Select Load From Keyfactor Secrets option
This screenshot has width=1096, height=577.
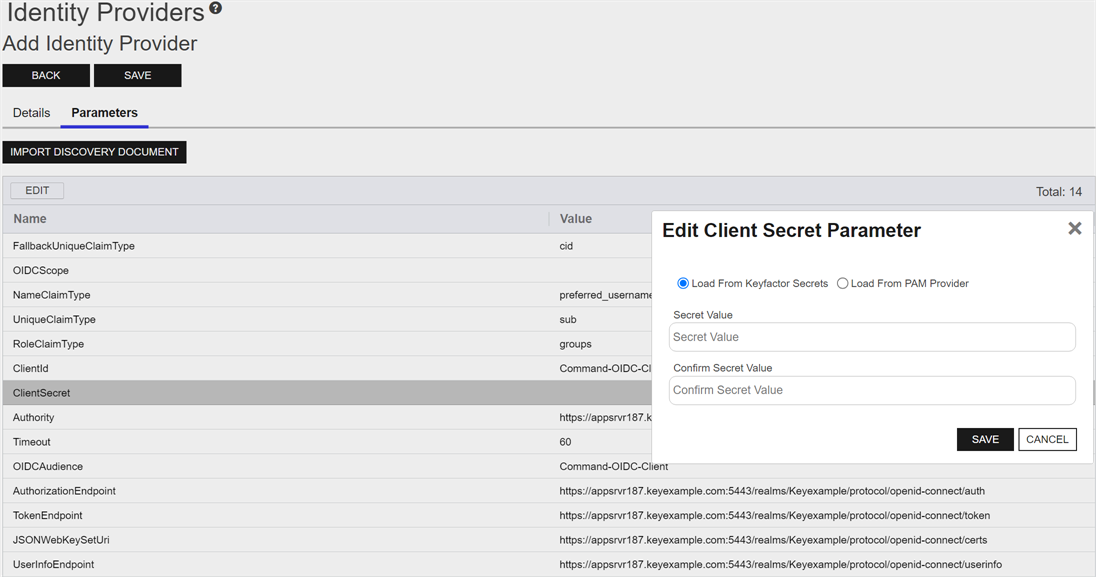683,283
